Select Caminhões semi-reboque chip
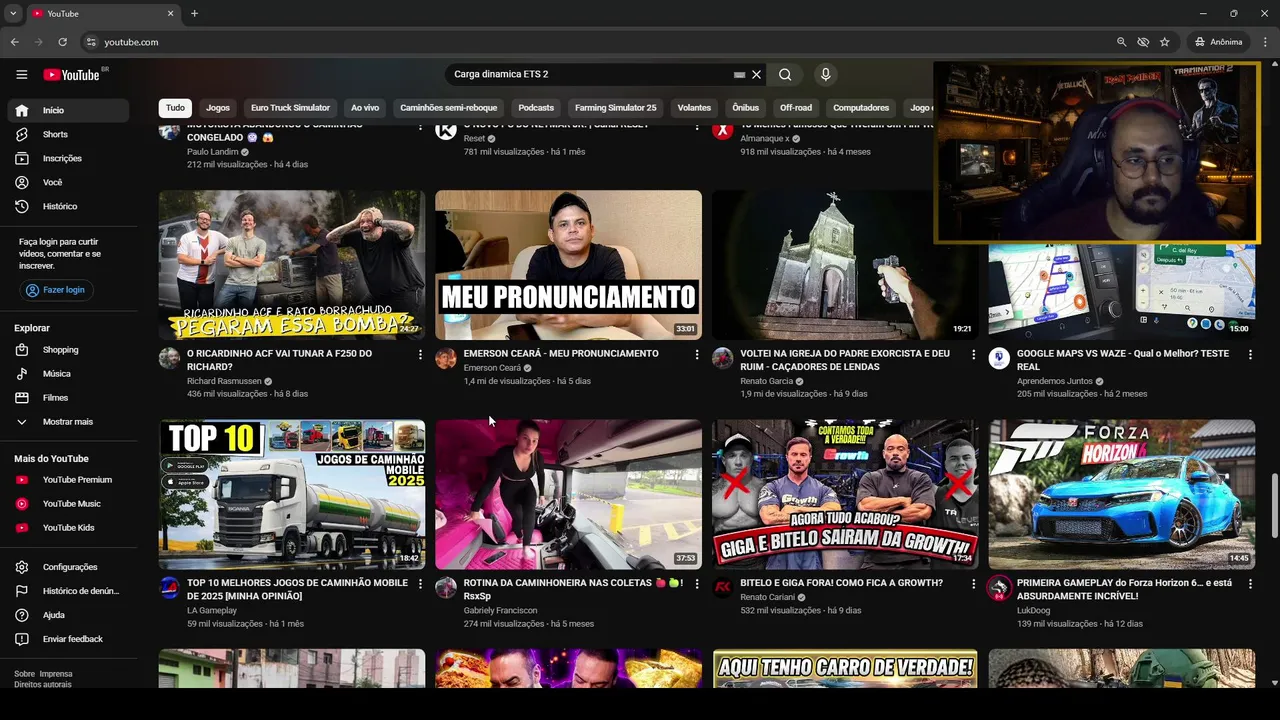The width and height of the screenshot is (1280, 720). (448, 108)
